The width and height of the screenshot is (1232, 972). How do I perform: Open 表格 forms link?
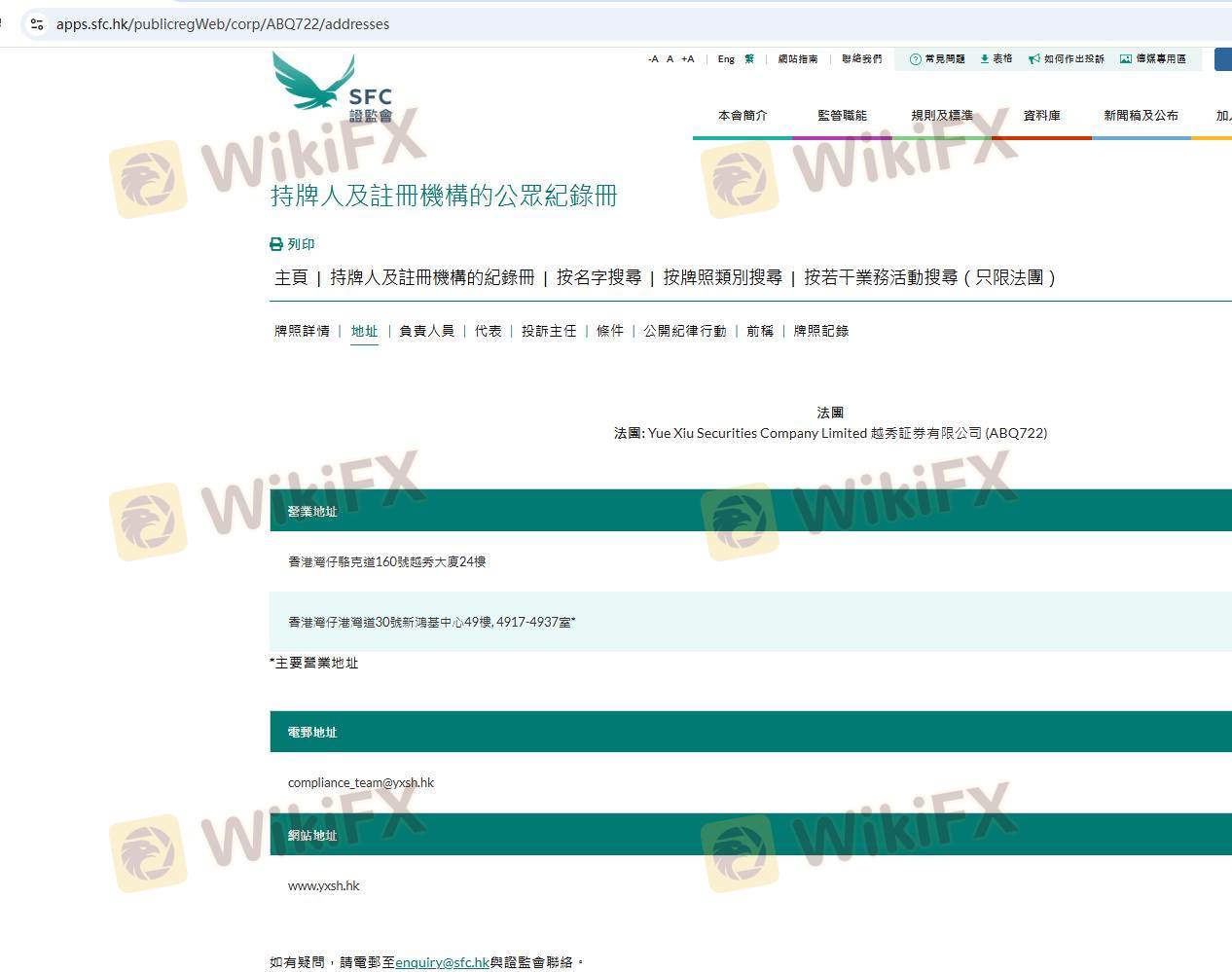pos(1002,59)
